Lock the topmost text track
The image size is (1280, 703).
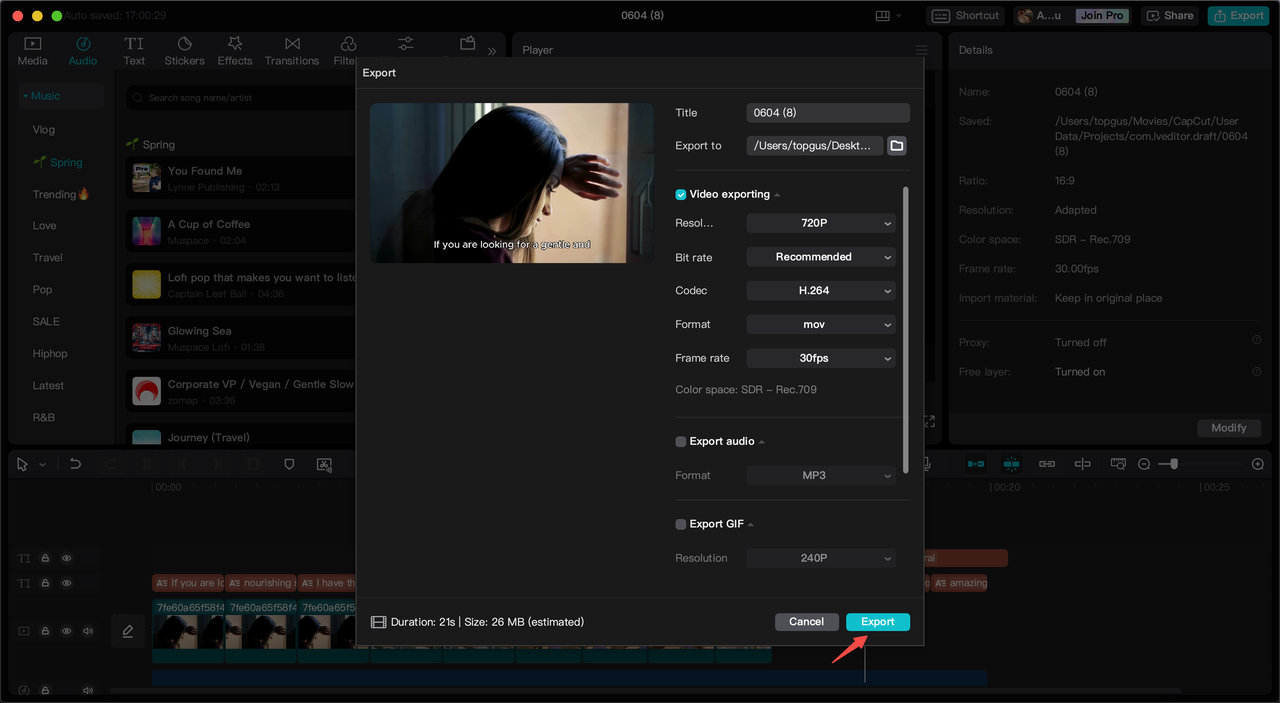(45, 558)
